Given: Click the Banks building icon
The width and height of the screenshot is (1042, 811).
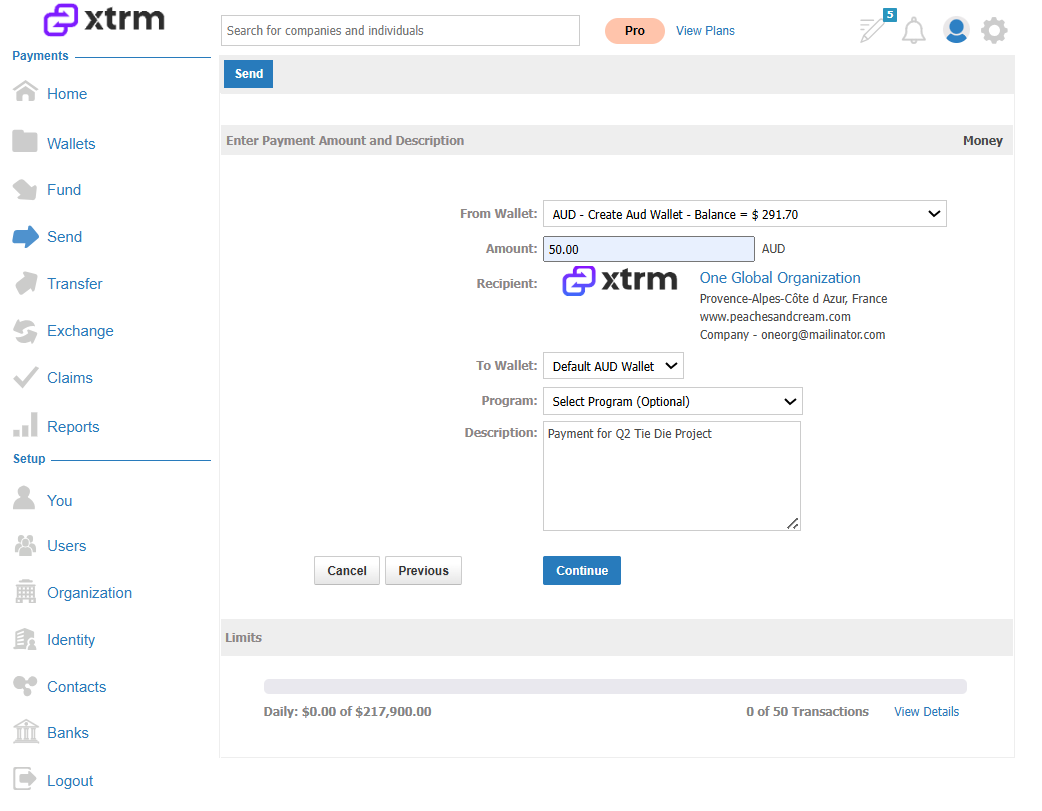Looking at the screenshot, I should 25,731.
